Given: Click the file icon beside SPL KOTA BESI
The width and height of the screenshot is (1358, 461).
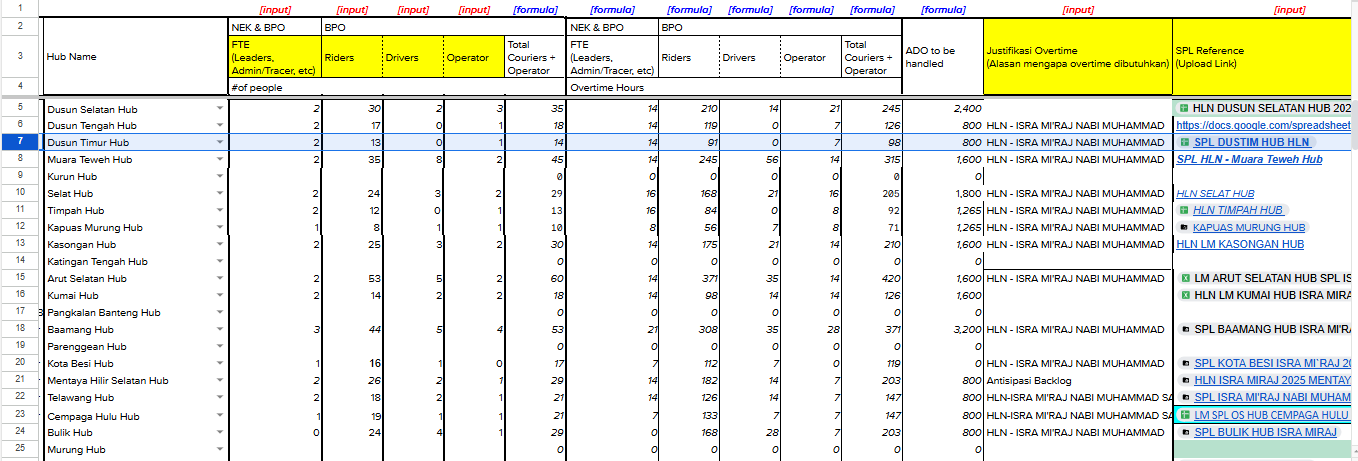Looking at the screenshot, I should pyautogui.click(x=1185, y=363).
